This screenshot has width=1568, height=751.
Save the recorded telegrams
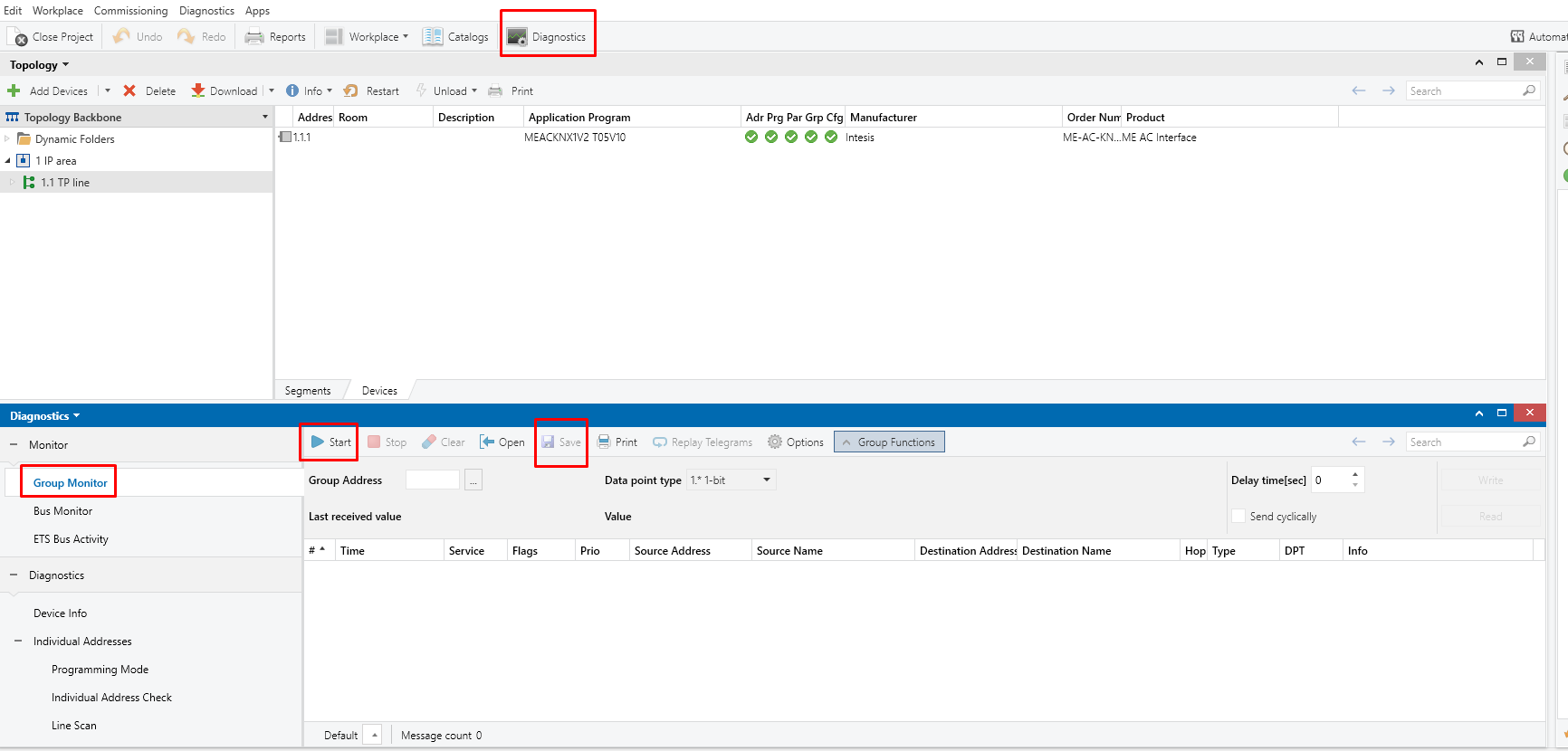coord(561,442)
